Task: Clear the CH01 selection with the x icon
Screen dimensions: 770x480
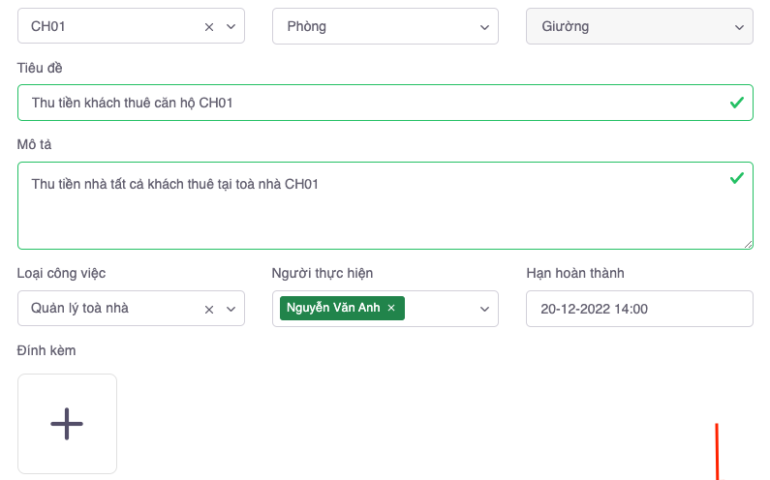Action: coord(209,27)
